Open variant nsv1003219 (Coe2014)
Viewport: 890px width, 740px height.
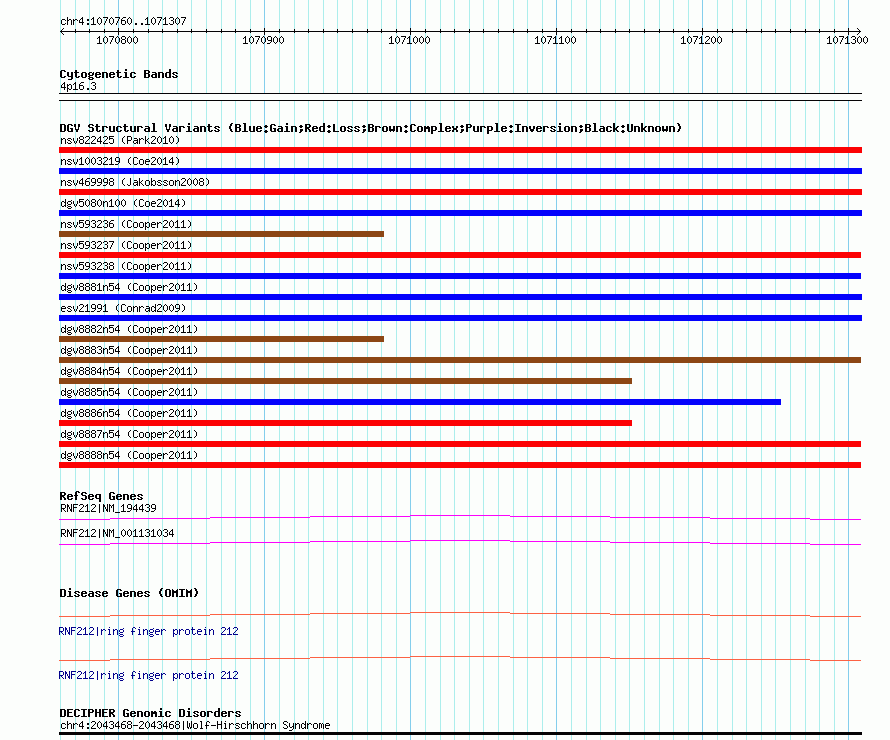pyautogui.click(x=120, y=161)
